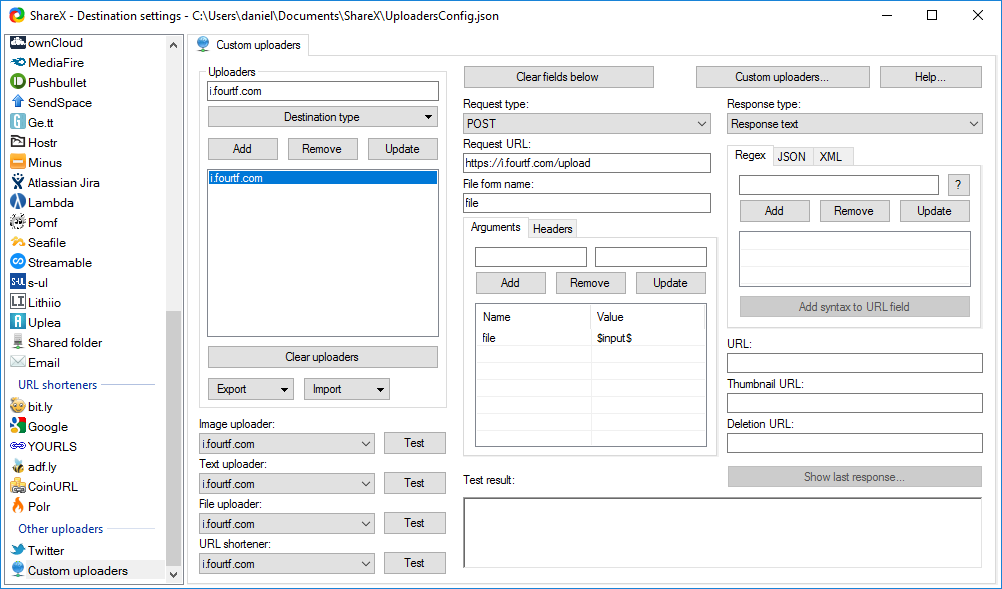
Task: Click the Custom uploaders tab header
Action: 249,45
